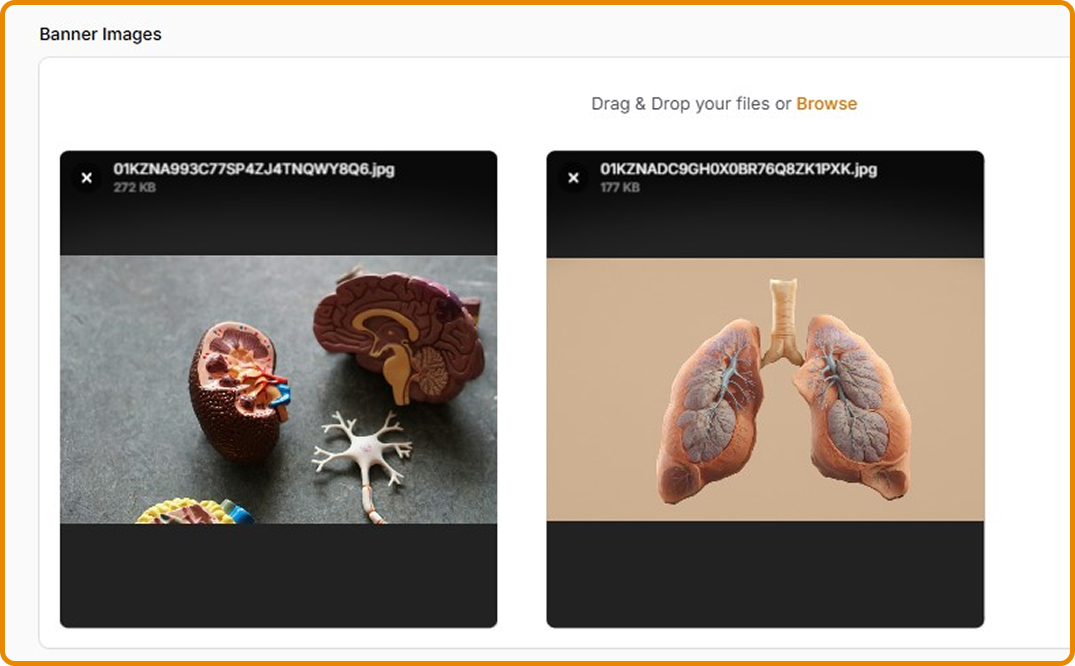
Task: Click the 01KZNA993C77SP4ZJ4TNQWY8Q6.jpg filename label
Action: (x=254, y=169)
